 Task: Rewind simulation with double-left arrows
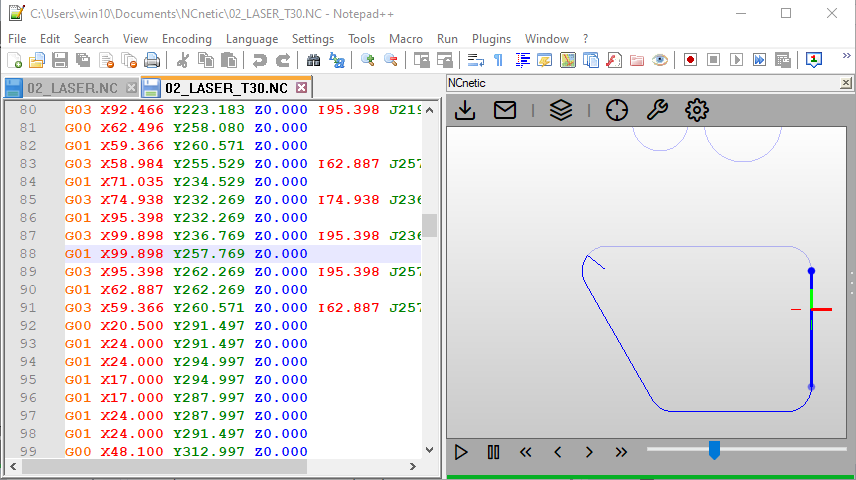526,452
